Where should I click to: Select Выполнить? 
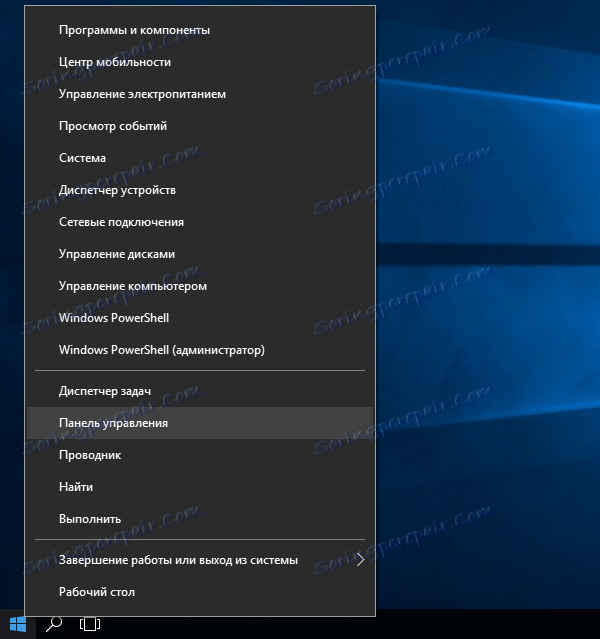[x=200, y=519]
